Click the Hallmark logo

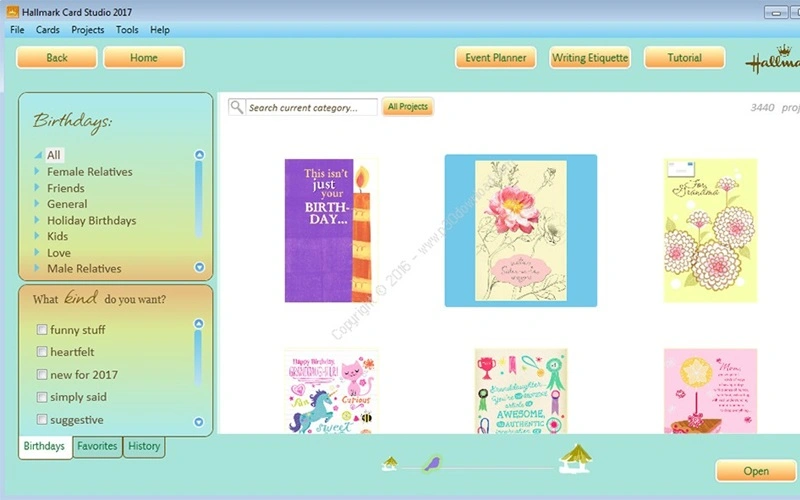point(772,60)
